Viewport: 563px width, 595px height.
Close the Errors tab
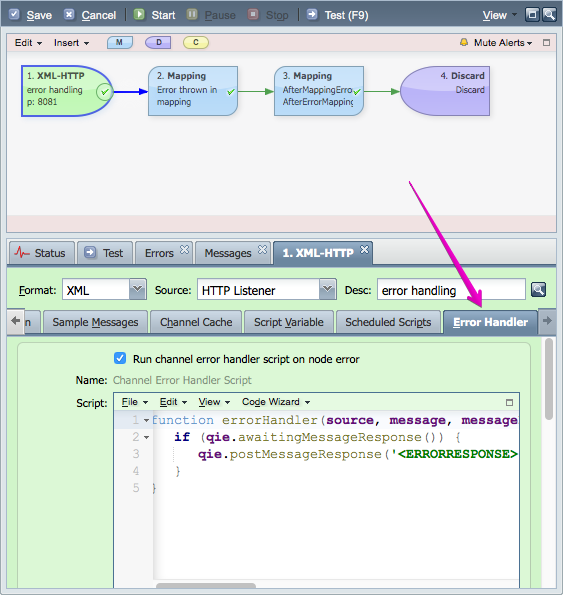click(x=184, y=250)
